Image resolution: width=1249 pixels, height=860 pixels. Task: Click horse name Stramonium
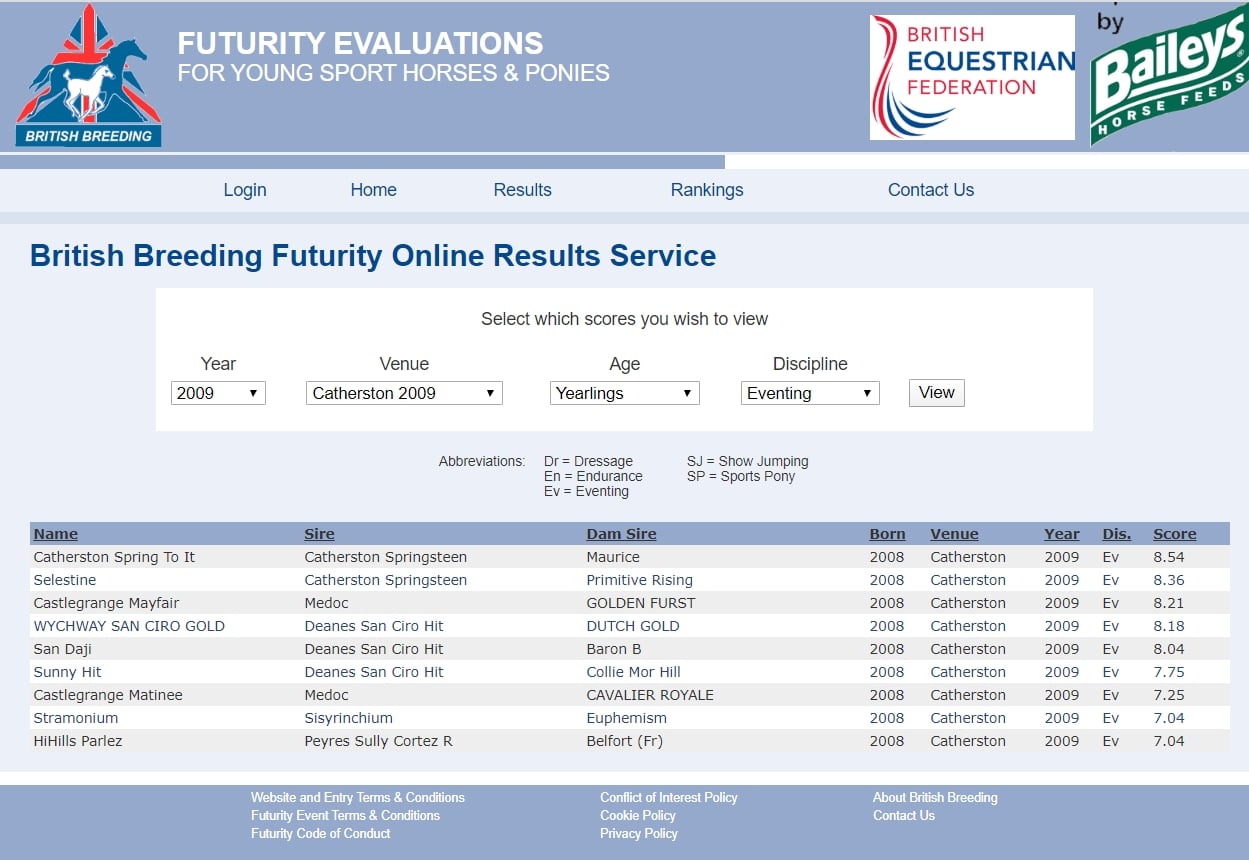tap(76, 718)
